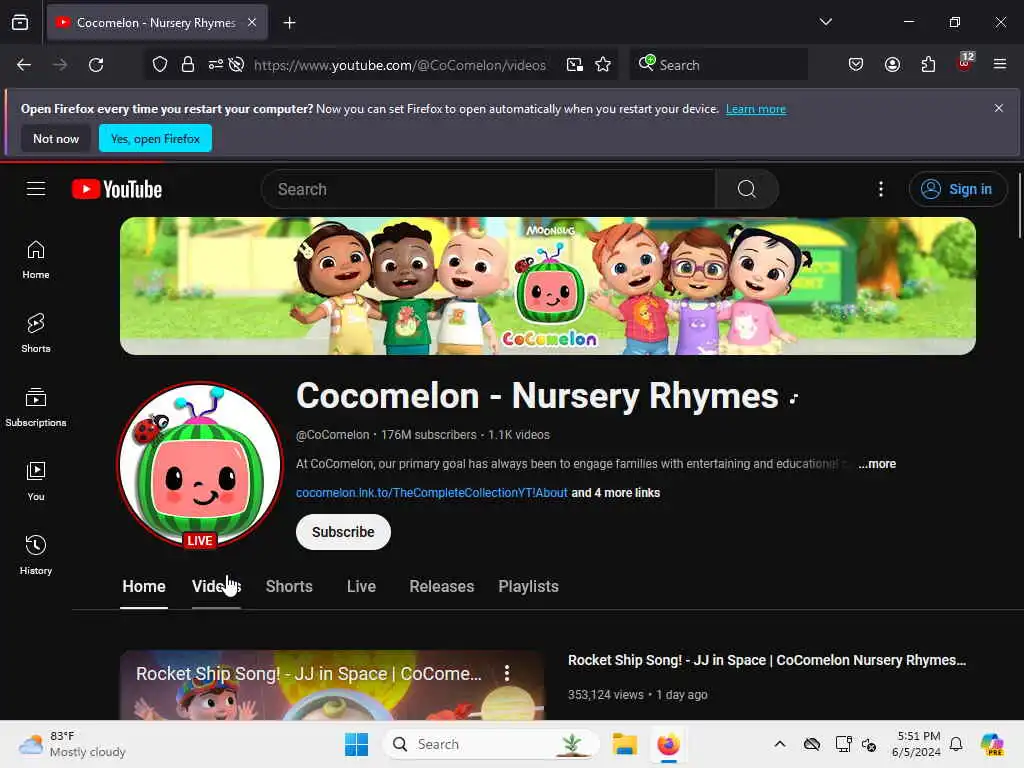Viewport: 1024px width, 768px height.
Task: Switch to the channel Shorts tab
Action: coord(289,586)
